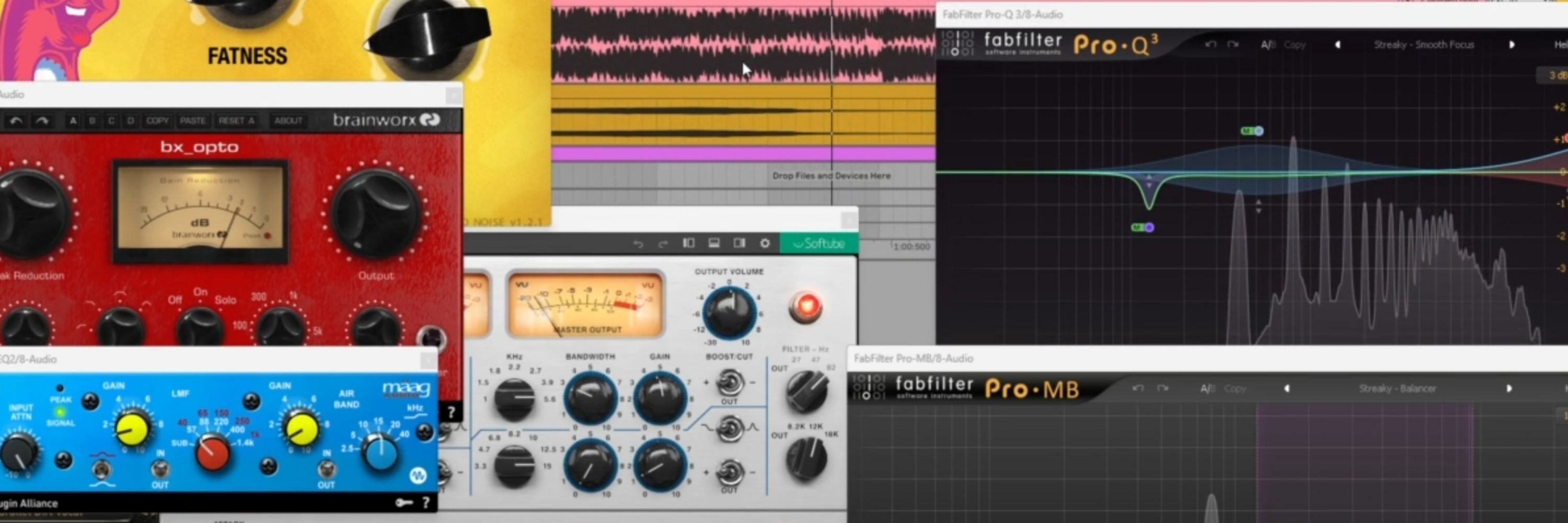Select bx_opto preset slot C
1568x523 pixels.
tap(111, 121)
